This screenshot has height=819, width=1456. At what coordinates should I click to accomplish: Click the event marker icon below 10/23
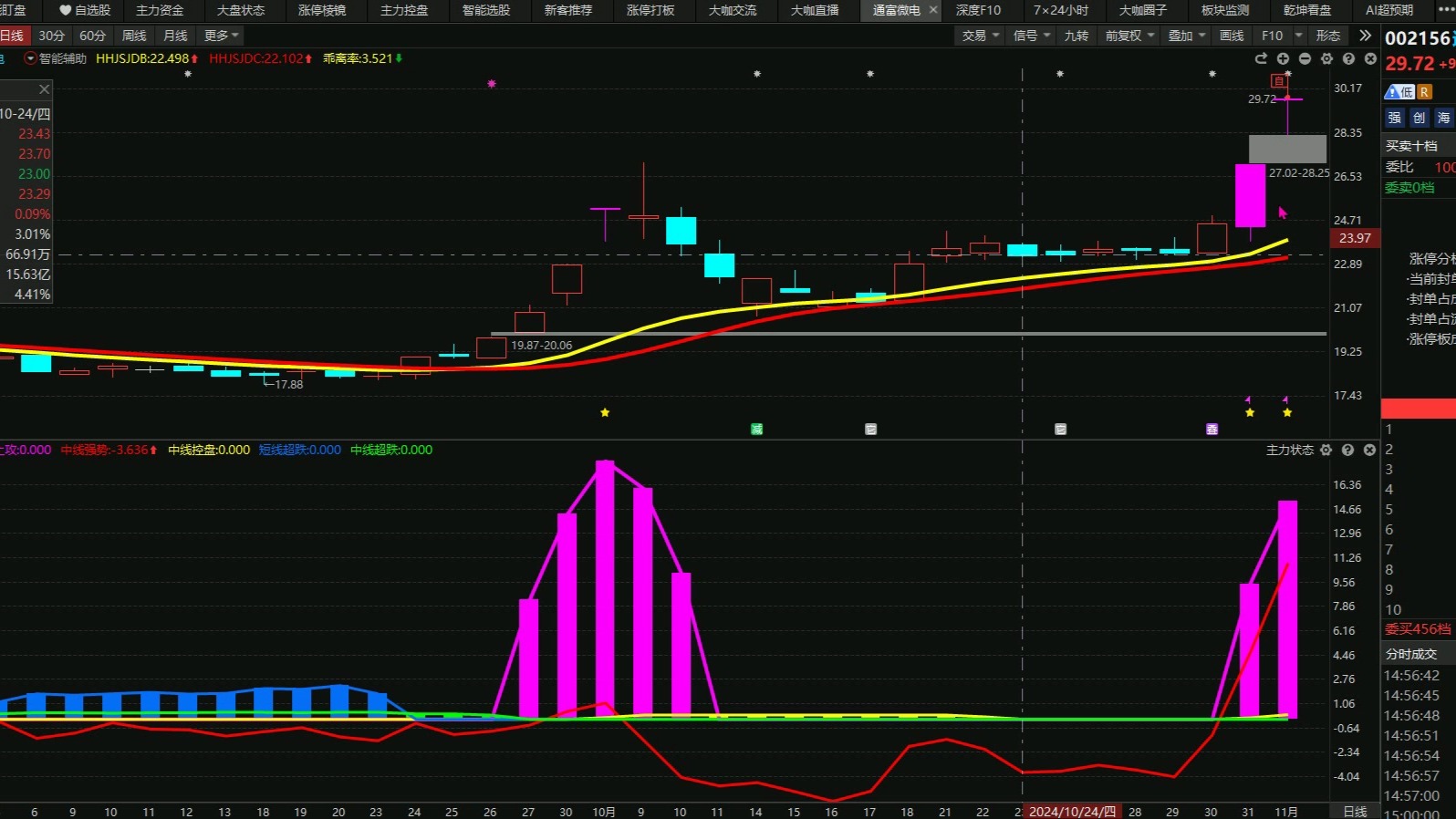pos(1060,429)
